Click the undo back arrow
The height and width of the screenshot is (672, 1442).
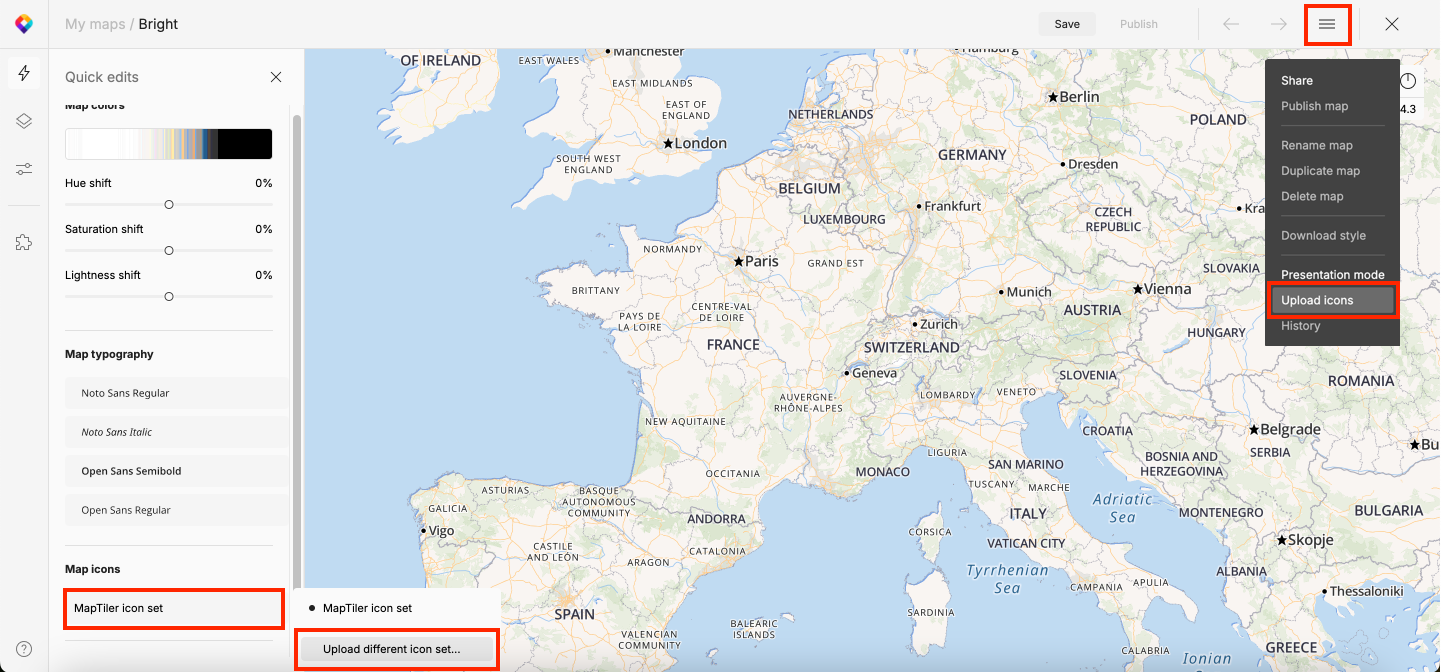1231,24
